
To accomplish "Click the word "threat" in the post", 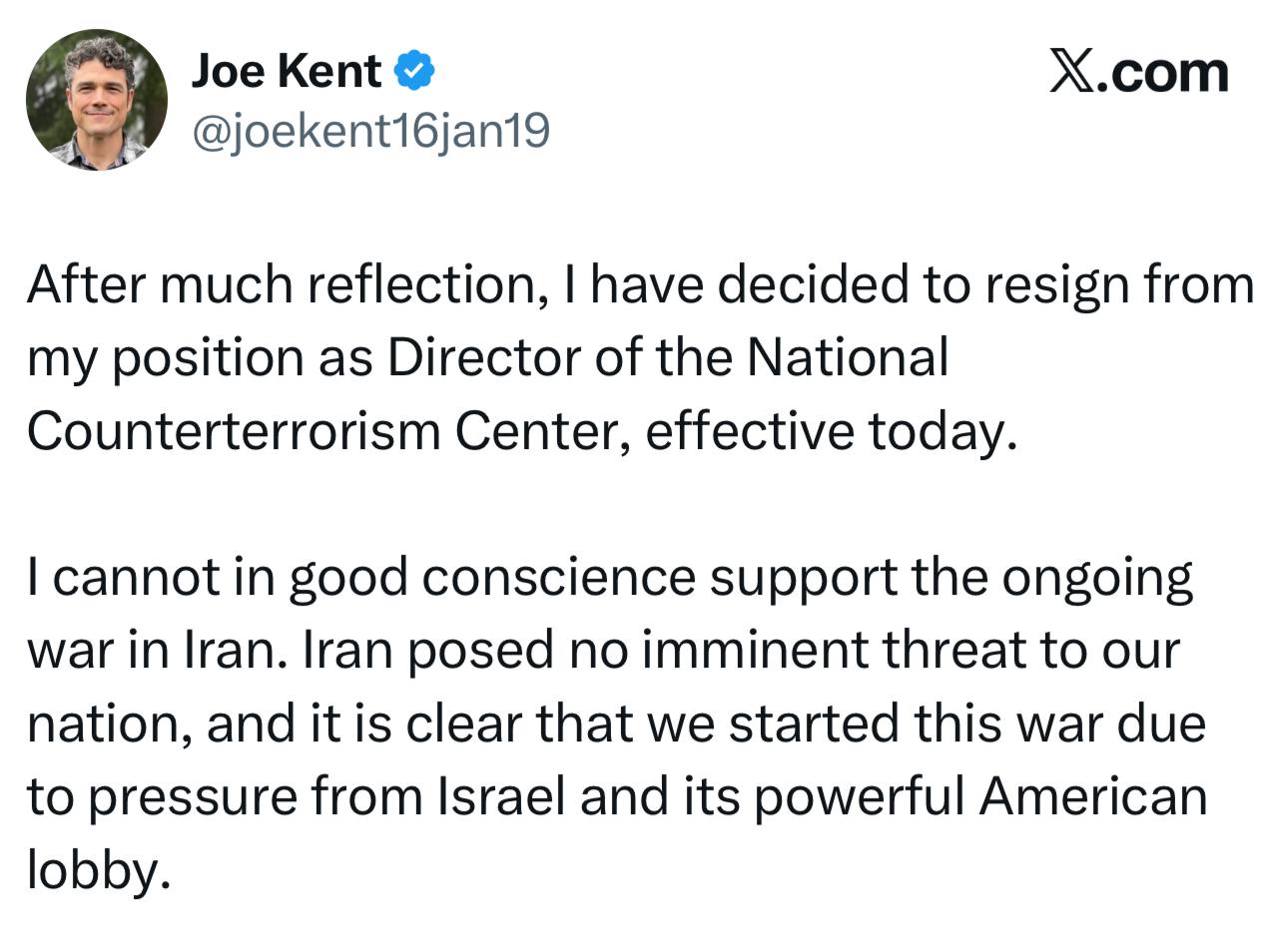I will click(954, 651).
